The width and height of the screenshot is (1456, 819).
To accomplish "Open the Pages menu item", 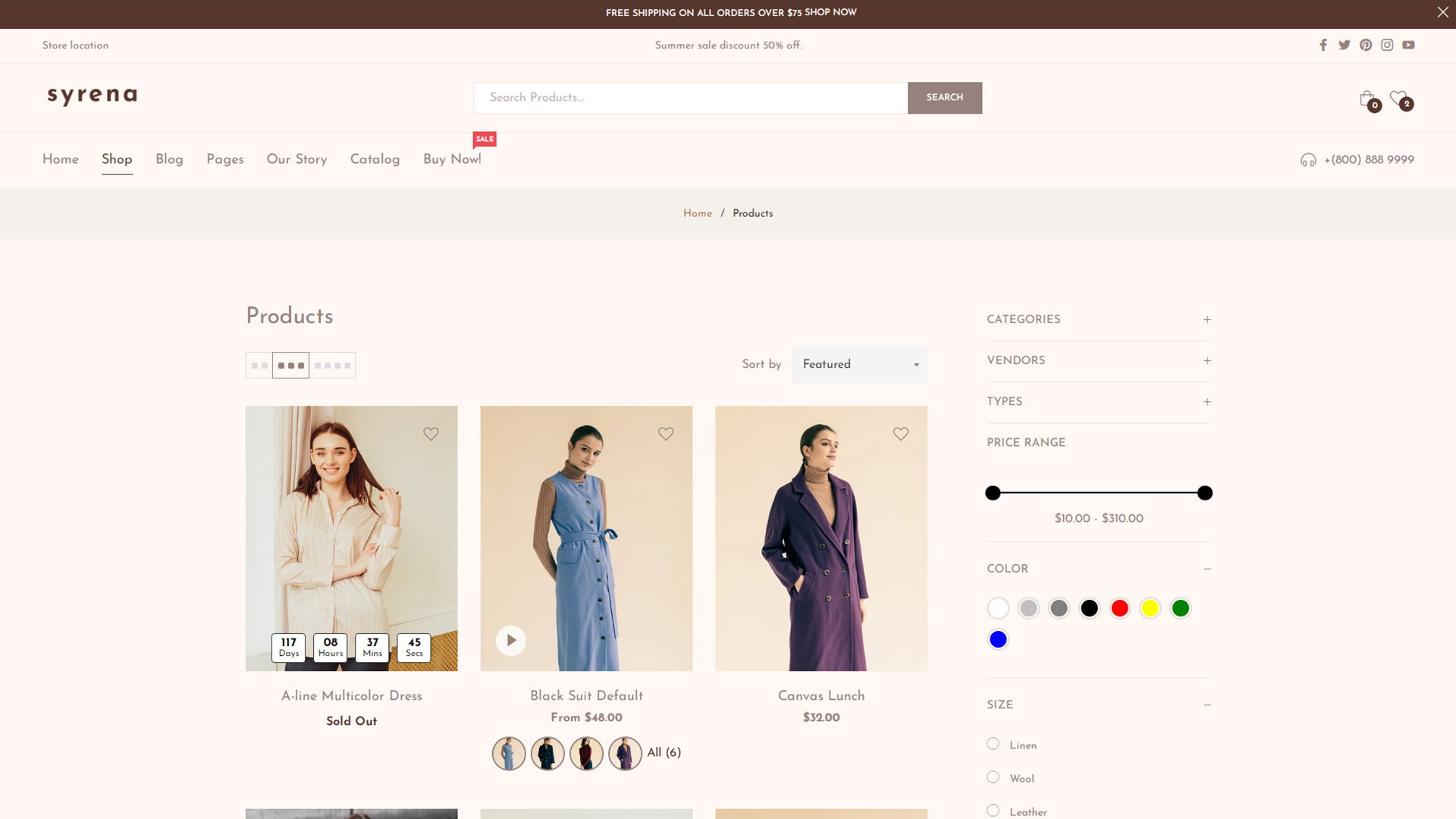I will [225, 159].
